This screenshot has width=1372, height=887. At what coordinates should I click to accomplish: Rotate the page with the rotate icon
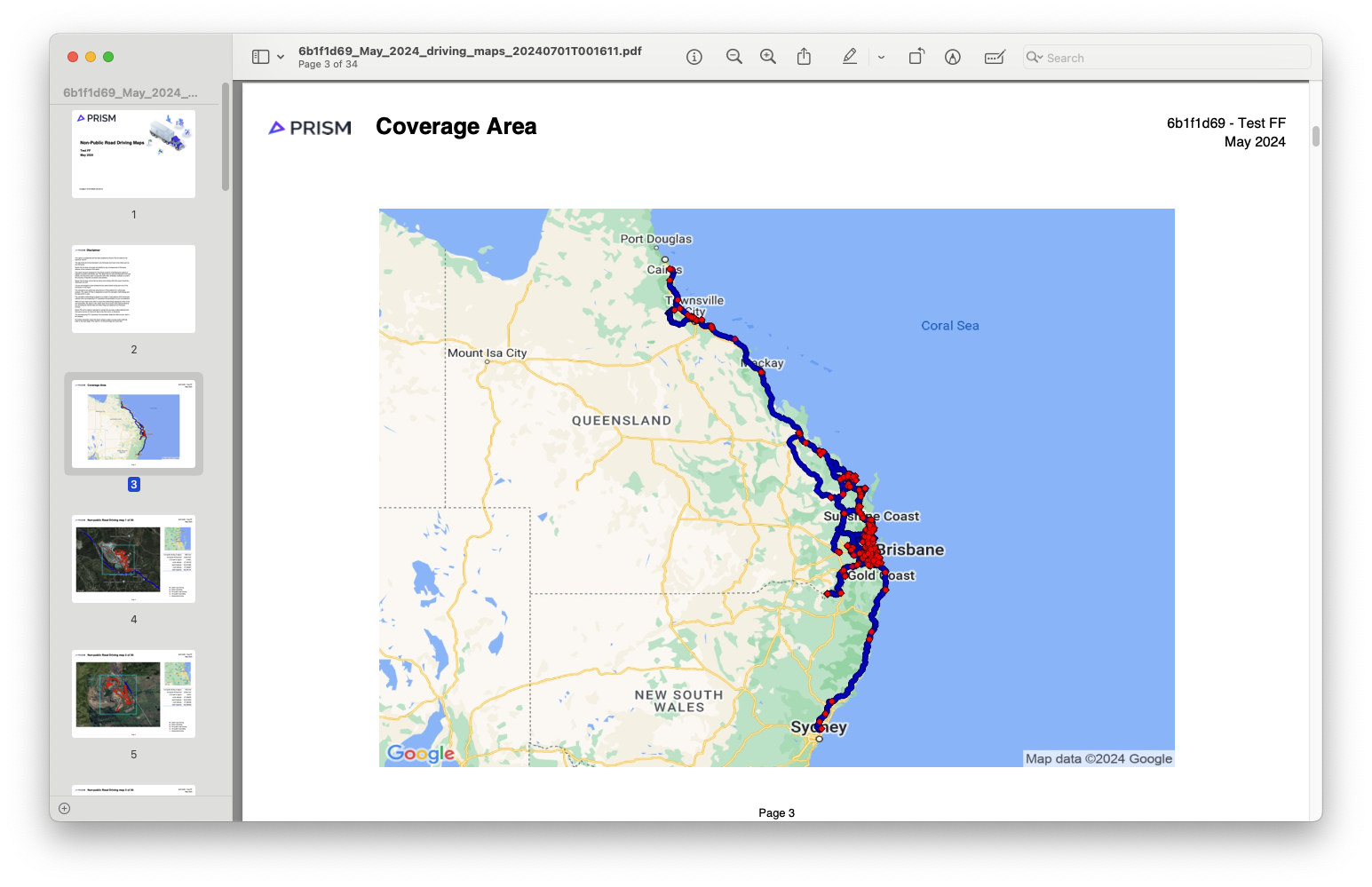point(916,57)
